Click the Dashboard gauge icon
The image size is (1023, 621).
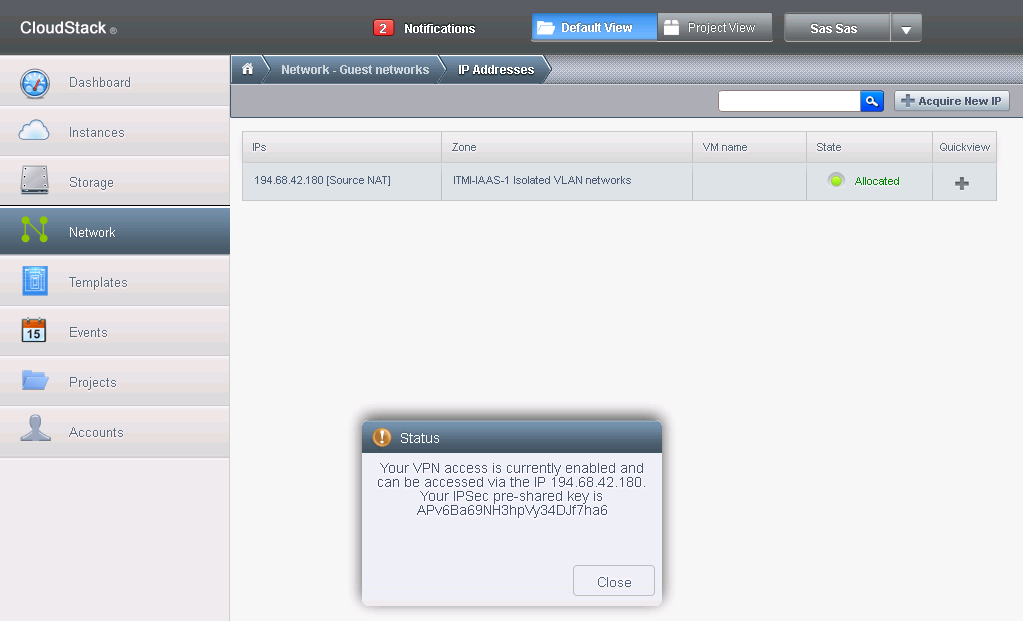tap(35, 83)
